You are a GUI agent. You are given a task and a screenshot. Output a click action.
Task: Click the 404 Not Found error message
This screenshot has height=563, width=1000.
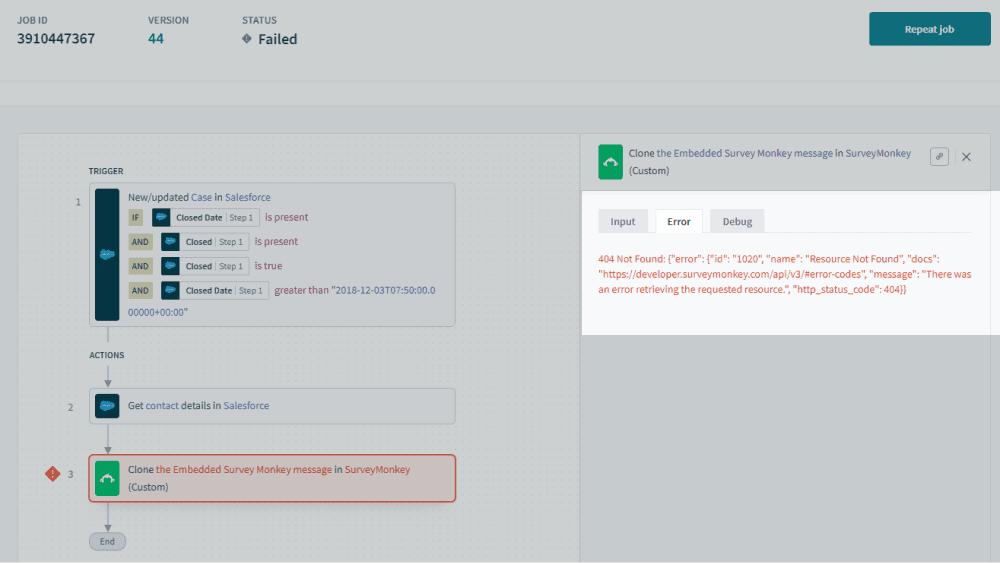tap(784, 274)
